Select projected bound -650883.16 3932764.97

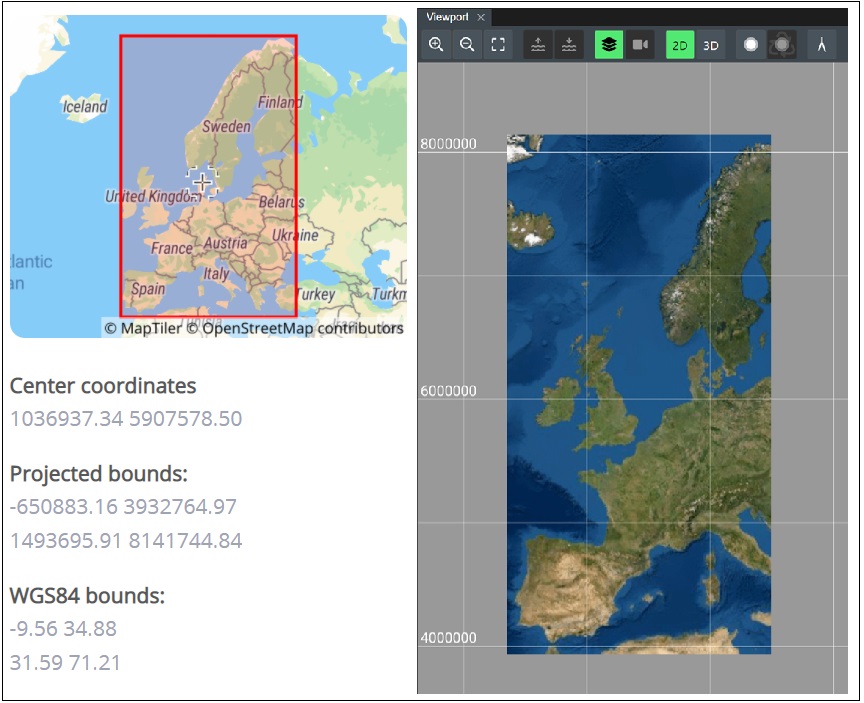(x=123, y=506)
